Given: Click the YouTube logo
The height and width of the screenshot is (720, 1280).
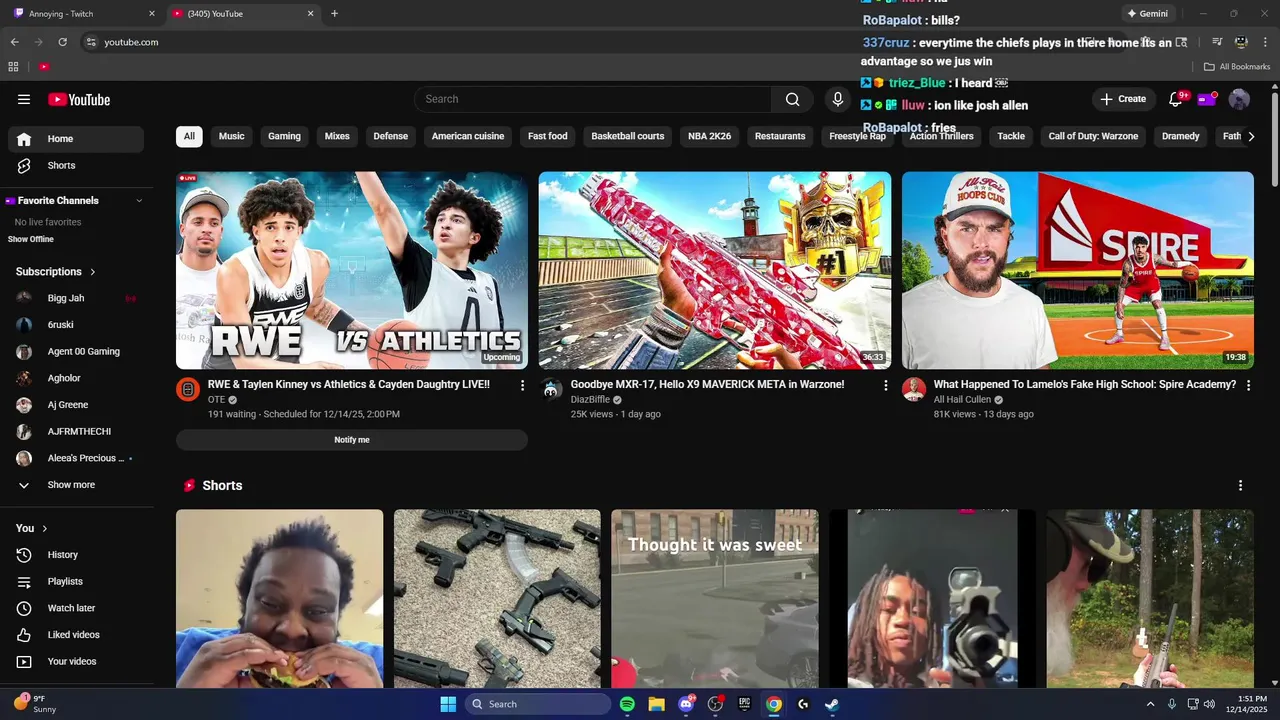Looking at the screenshot, I should pyautogui.click(x=79, y=99).
